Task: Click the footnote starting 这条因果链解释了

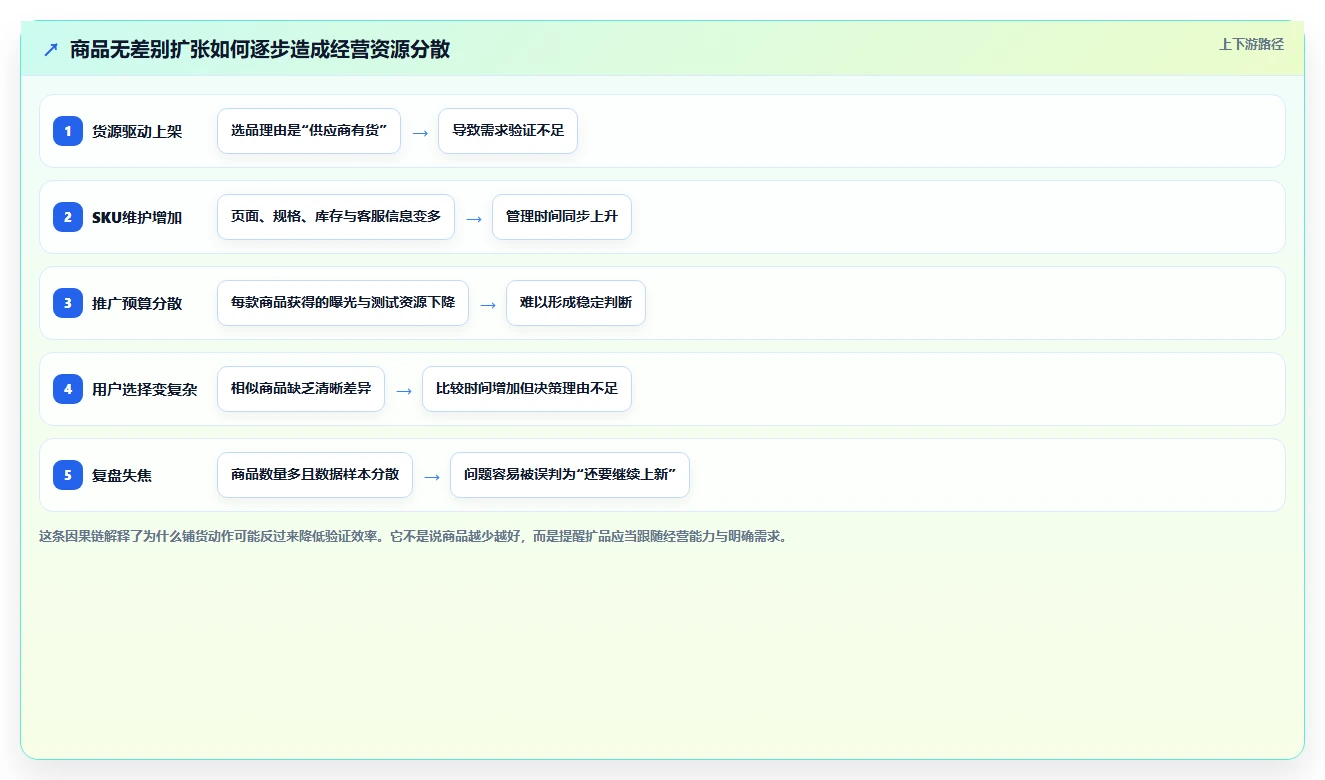Action: coord(414,536)
